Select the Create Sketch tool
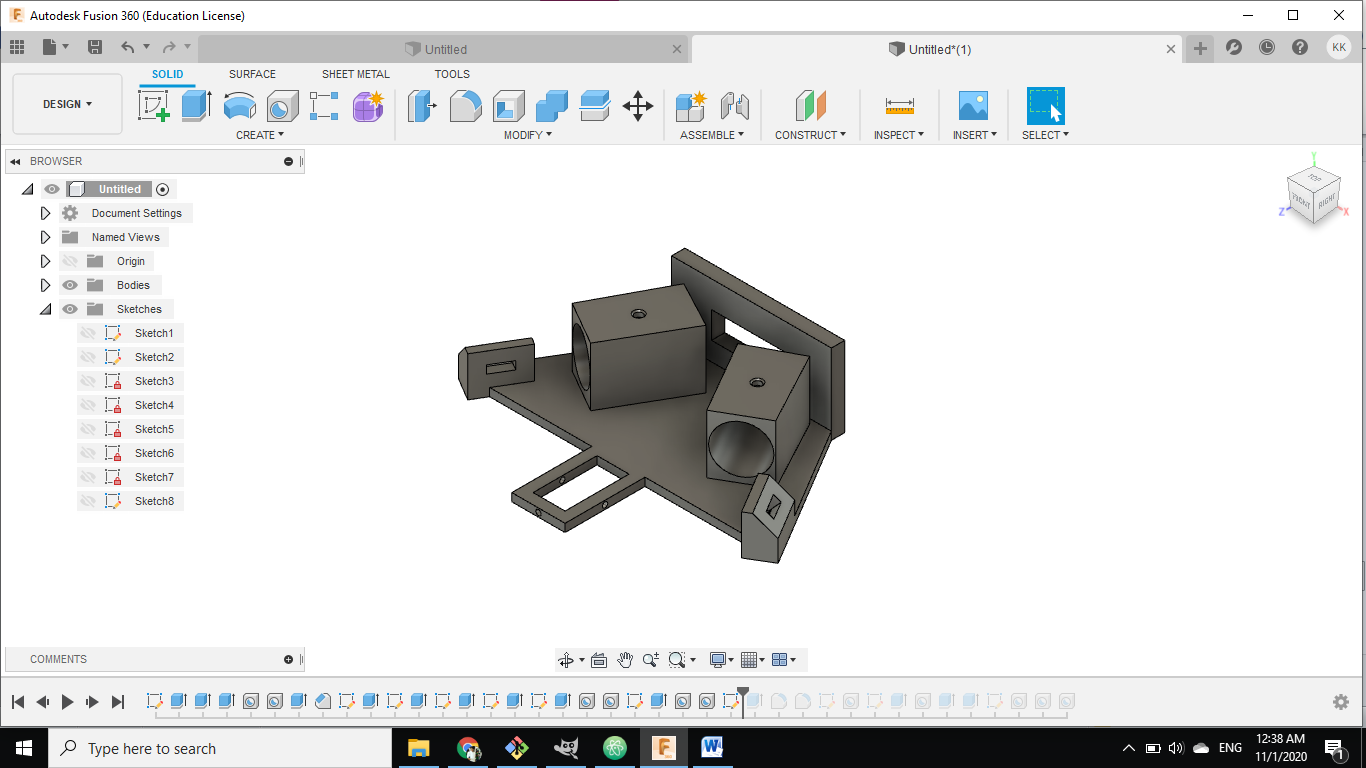The height and width of the screenshot is (768, 1366). 154,105
